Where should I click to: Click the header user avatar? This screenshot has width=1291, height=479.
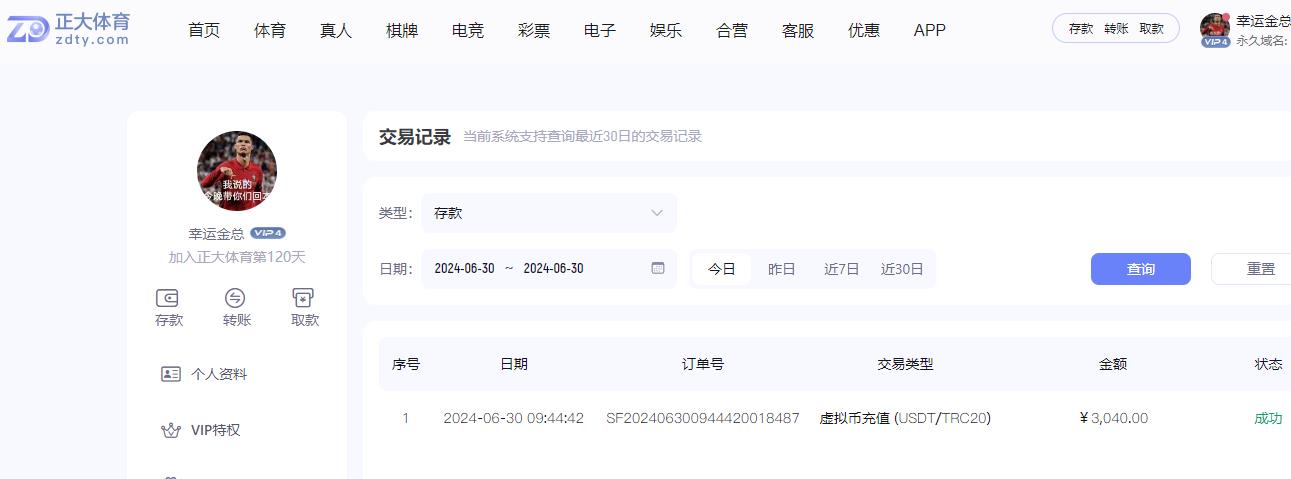click(x=1215, y=27)
